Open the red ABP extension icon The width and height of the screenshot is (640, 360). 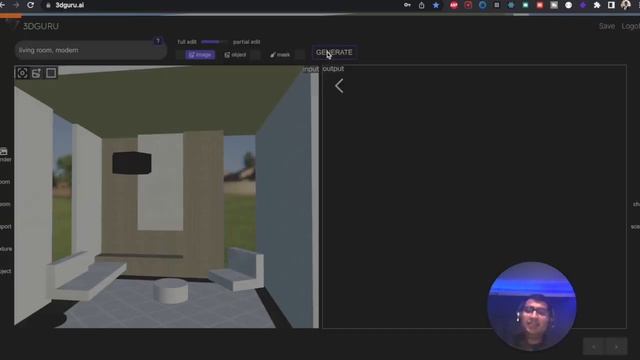pos(454,5)
